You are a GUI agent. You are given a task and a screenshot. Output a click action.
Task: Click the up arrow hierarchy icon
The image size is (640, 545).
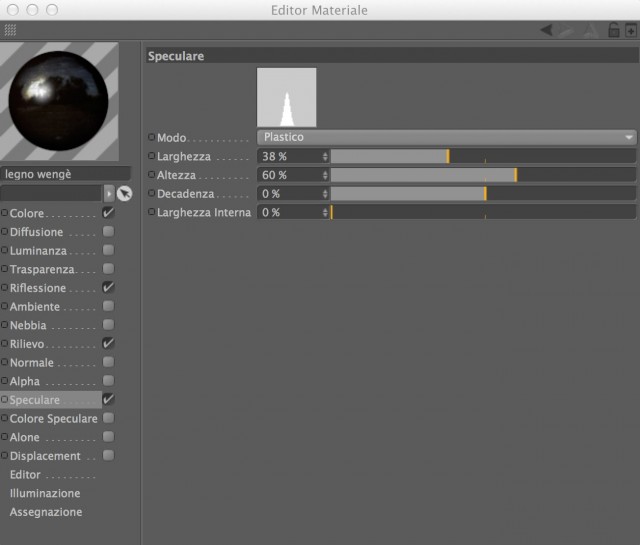click(590, 30)
